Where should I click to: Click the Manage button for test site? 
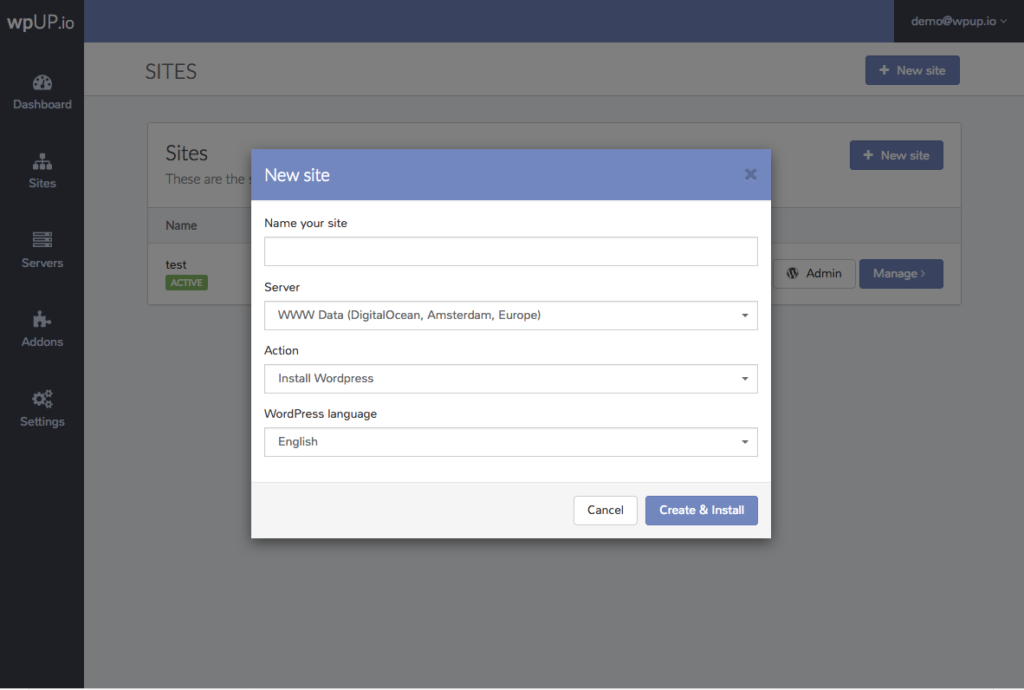coord(901,274)
